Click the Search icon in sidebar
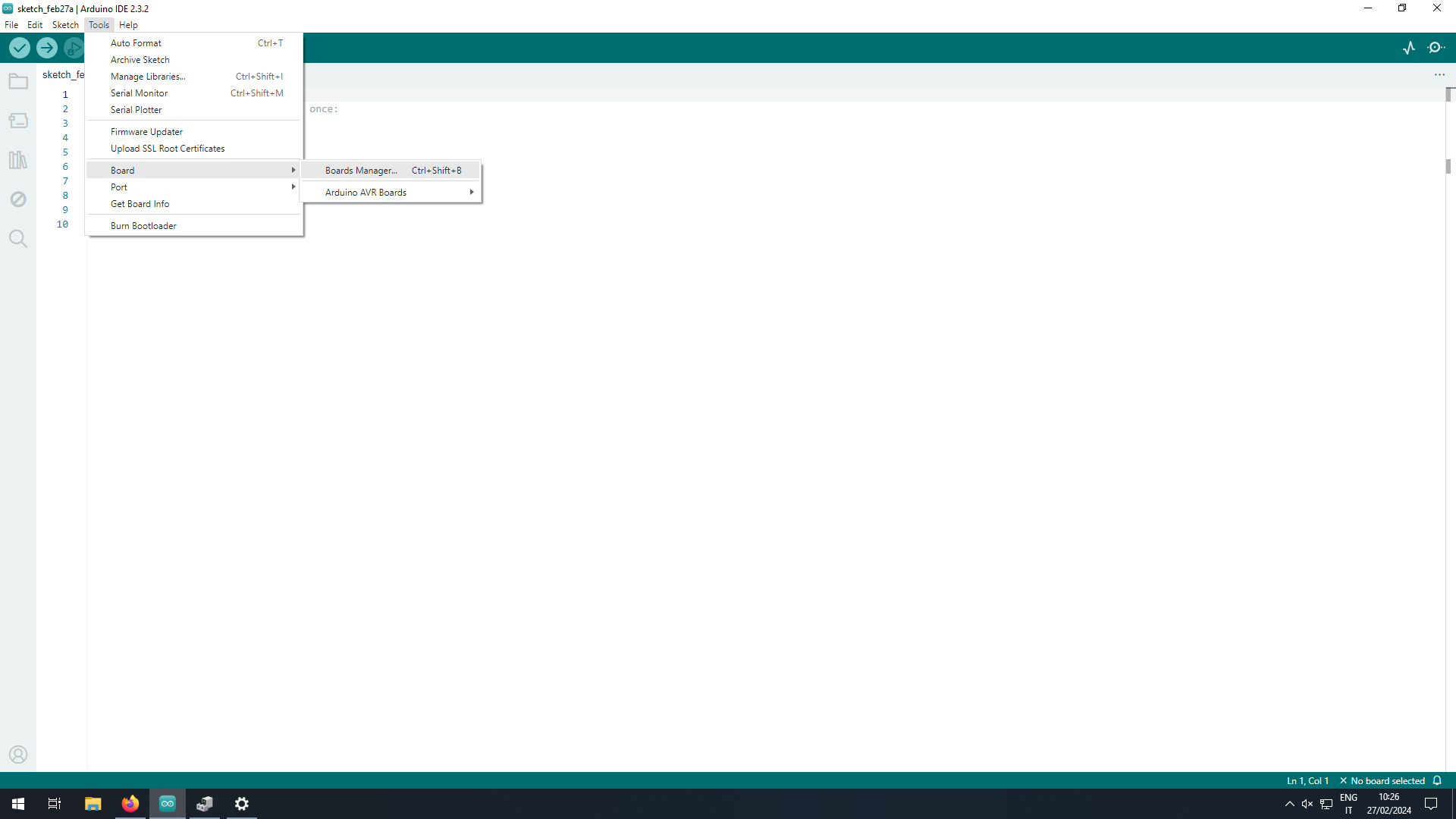This screenshot has height=819, width=1456. [18, 239]
